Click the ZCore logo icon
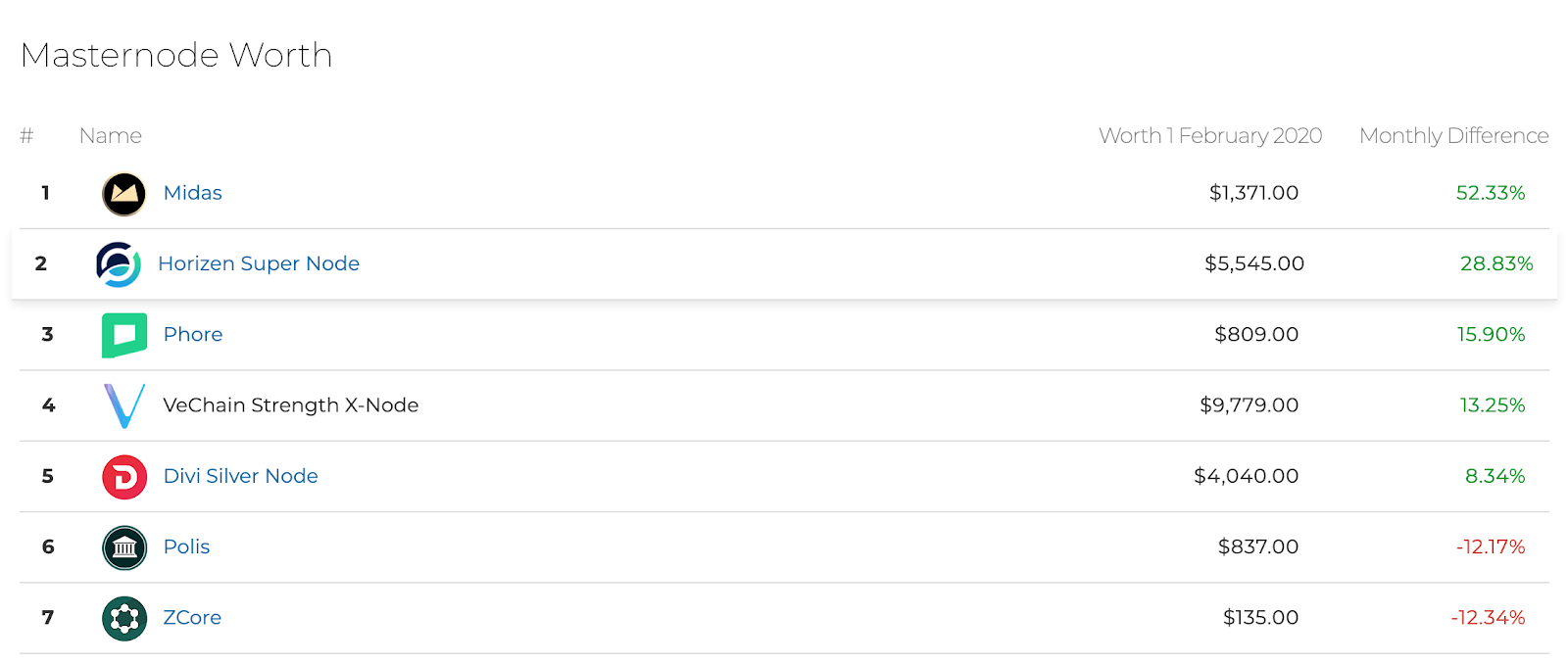 coord(124,618)
